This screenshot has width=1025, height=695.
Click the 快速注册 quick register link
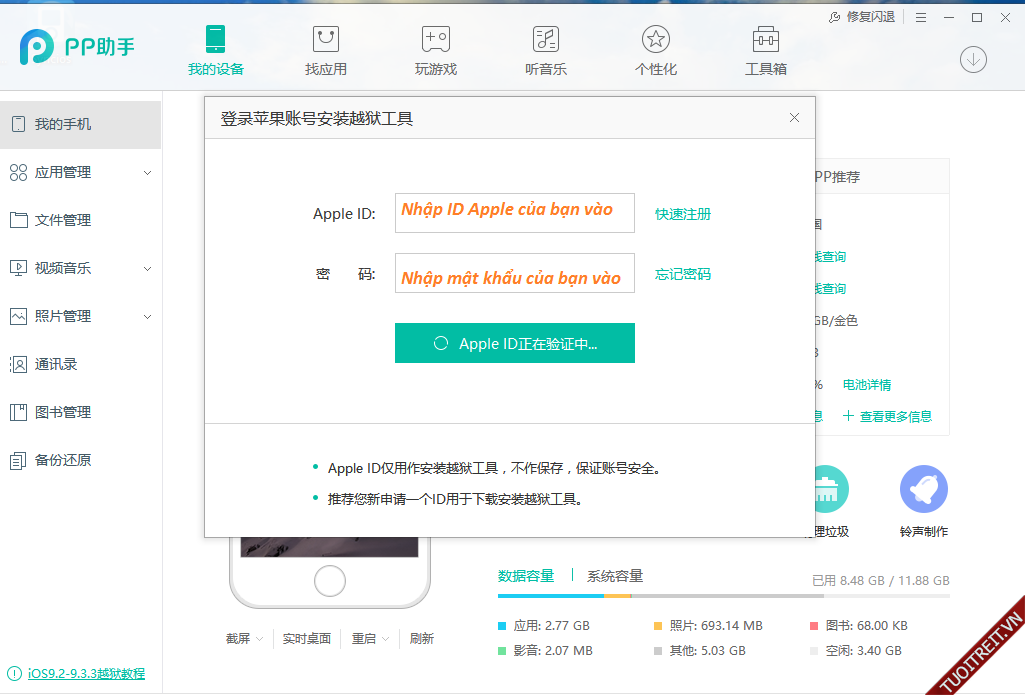pos(683,214)
